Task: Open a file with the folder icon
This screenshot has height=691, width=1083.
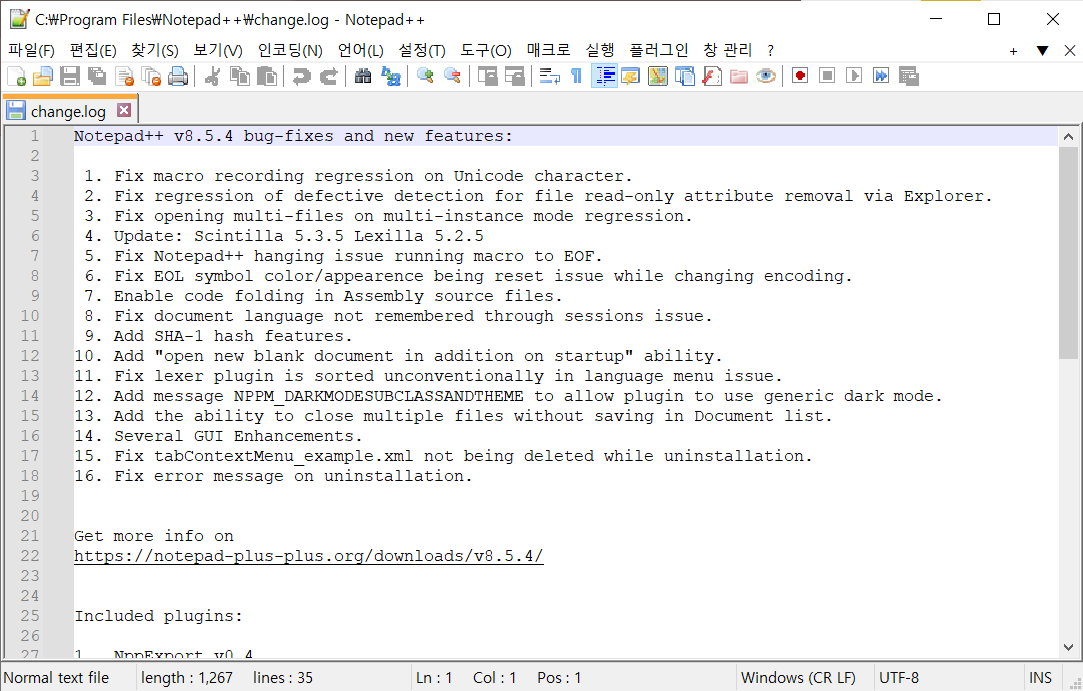Action: click(x=43, y=76)
